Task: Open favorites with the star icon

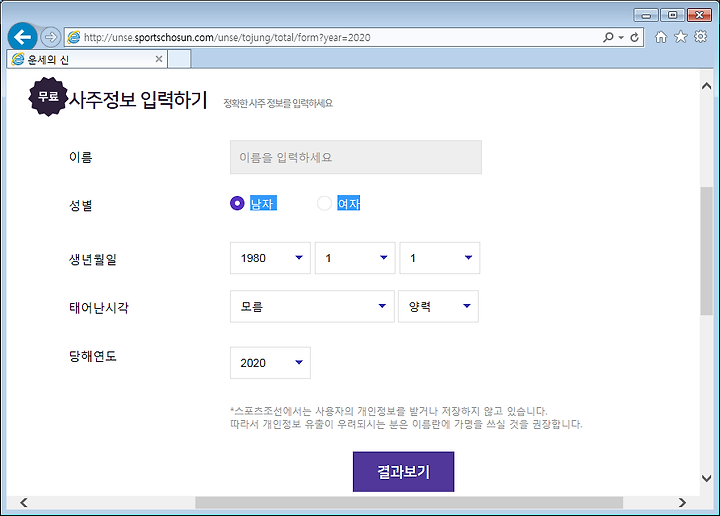Action: (x=681, y=37)
